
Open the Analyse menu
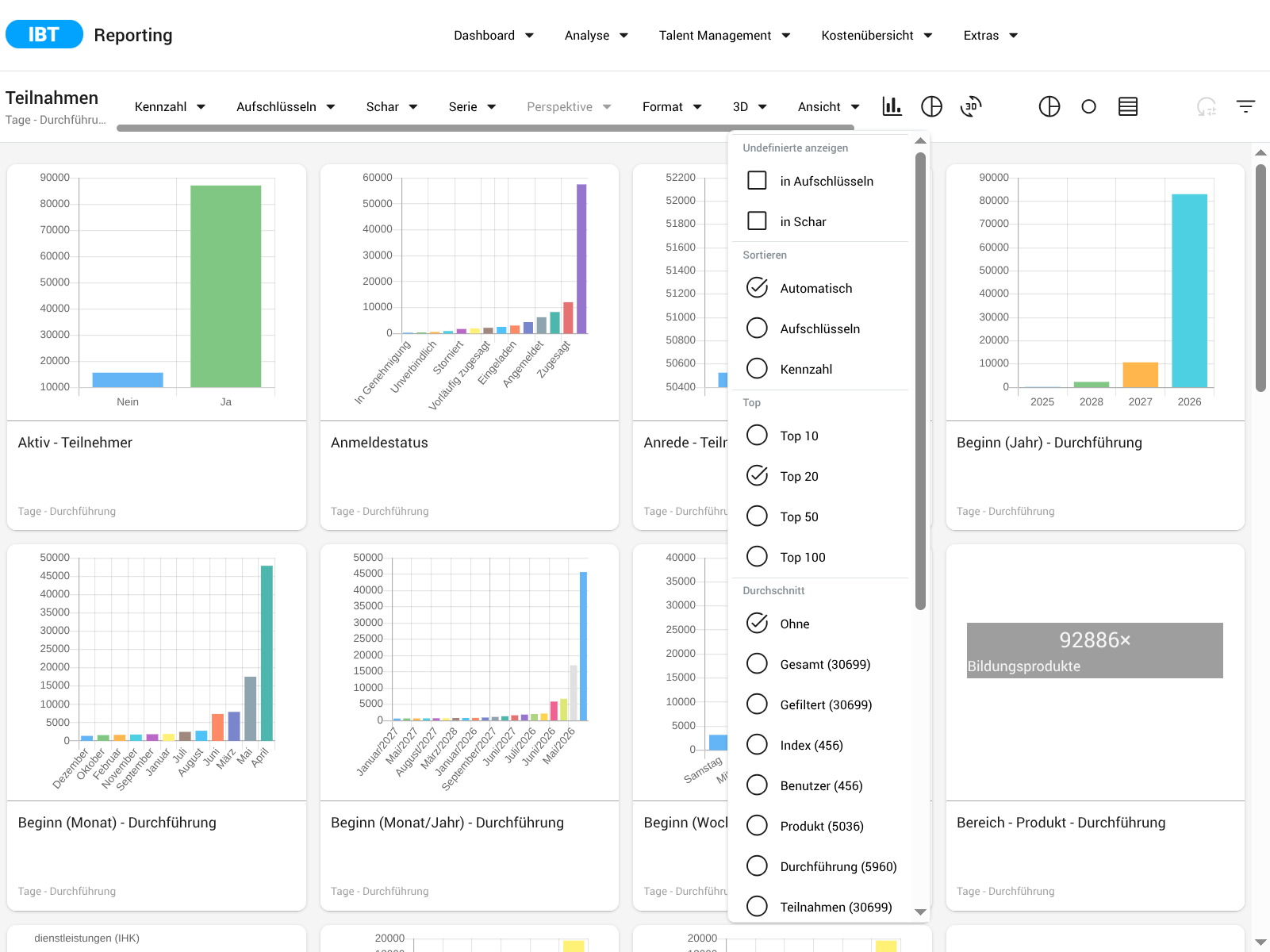(x=596, y=36)
